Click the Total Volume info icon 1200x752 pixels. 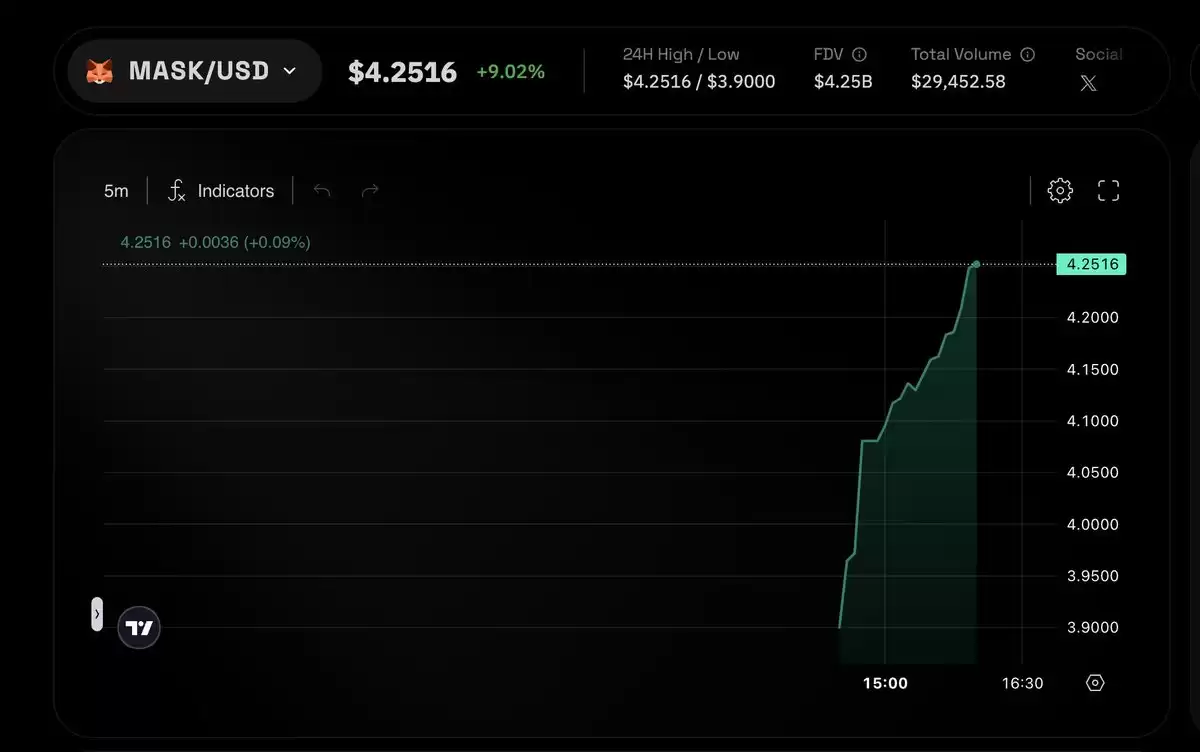(1027, 55)
